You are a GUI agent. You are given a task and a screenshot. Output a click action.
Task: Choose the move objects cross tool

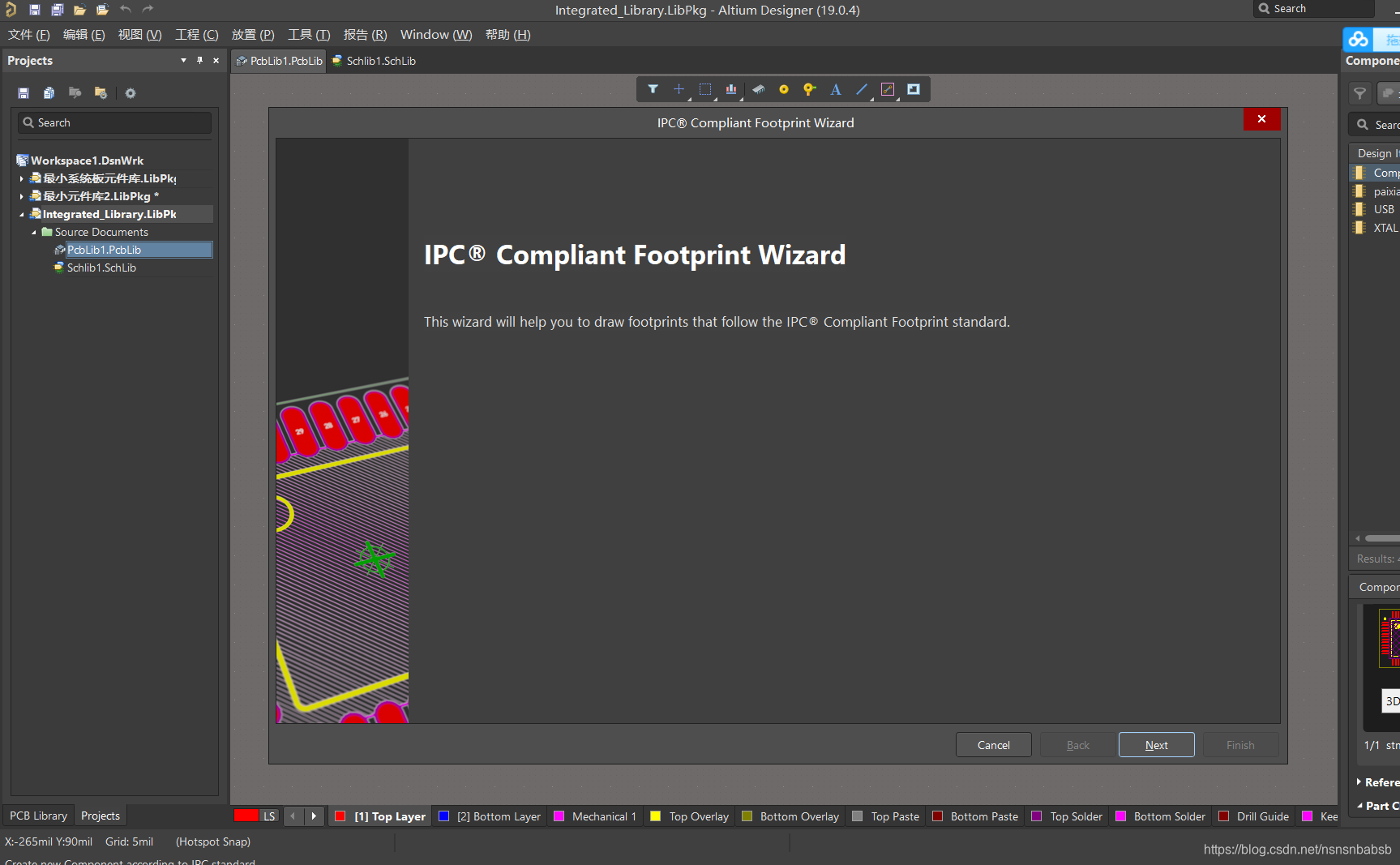point(679,89)
